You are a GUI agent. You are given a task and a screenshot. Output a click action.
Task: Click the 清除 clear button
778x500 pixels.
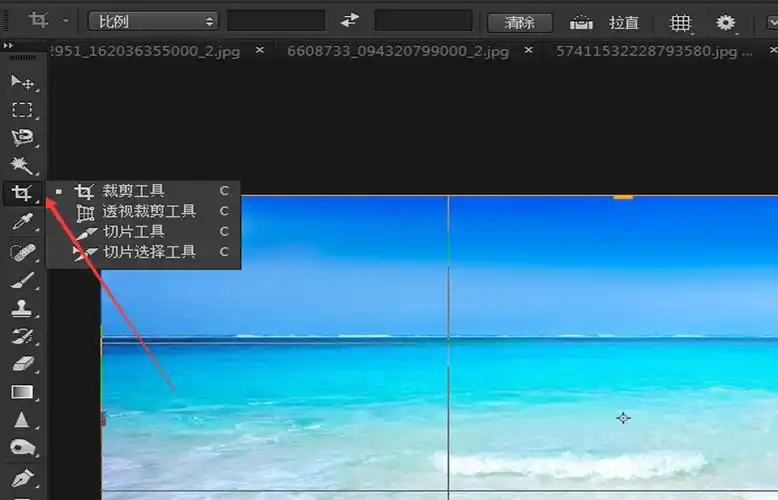(519, 22)
